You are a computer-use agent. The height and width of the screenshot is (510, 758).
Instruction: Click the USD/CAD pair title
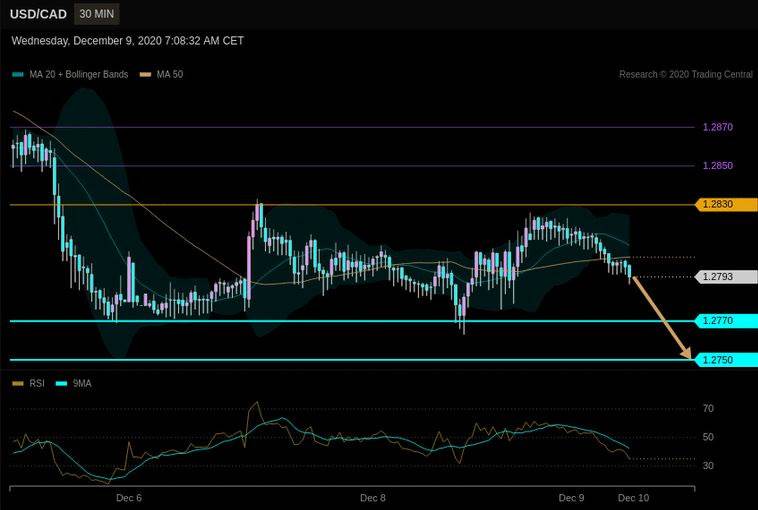38,14
